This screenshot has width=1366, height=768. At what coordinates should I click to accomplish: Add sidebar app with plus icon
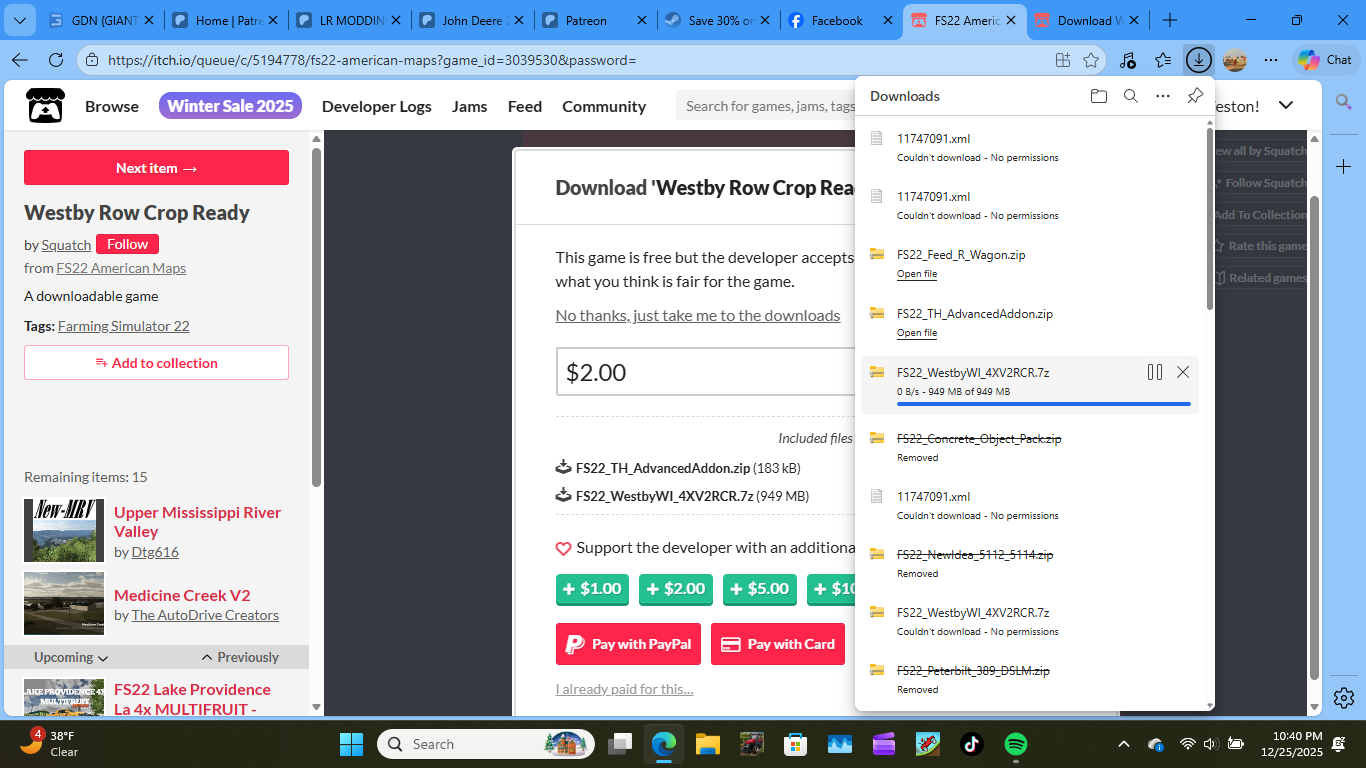click(x=1344, y=166)
